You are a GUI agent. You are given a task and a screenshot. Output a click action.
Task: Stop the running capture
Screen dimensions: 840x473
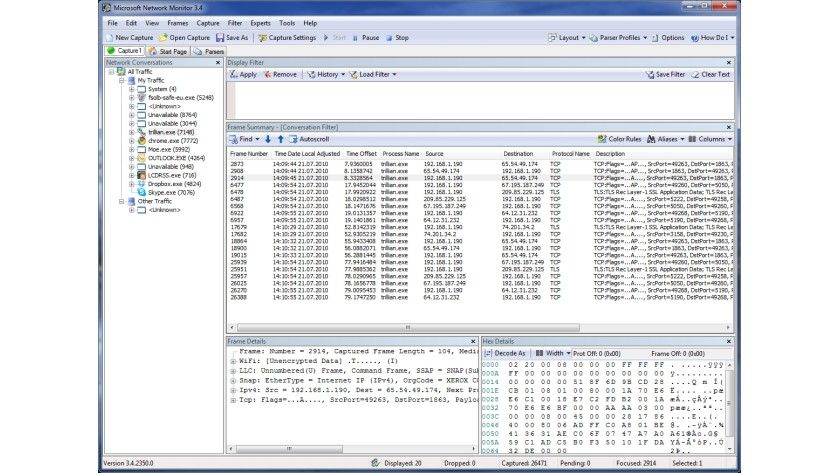coord(398,37)
